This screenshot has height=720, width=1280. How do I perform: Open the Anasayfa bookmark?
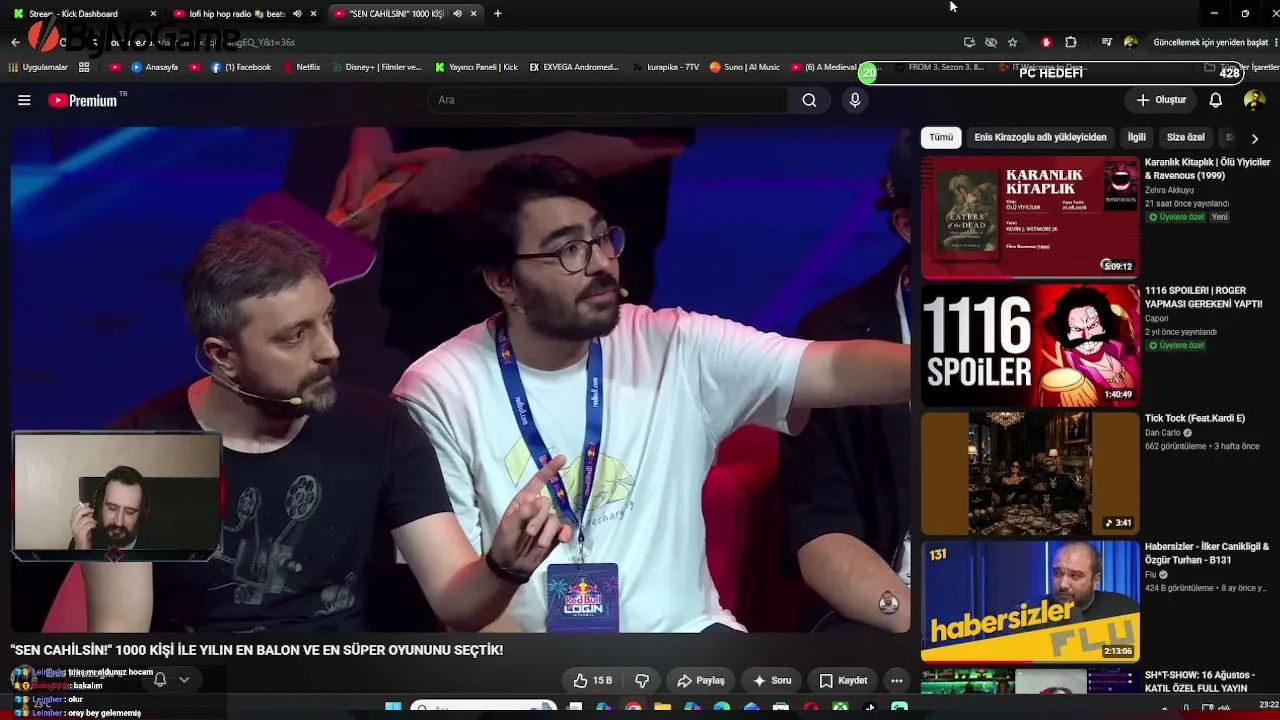(154, 67)
